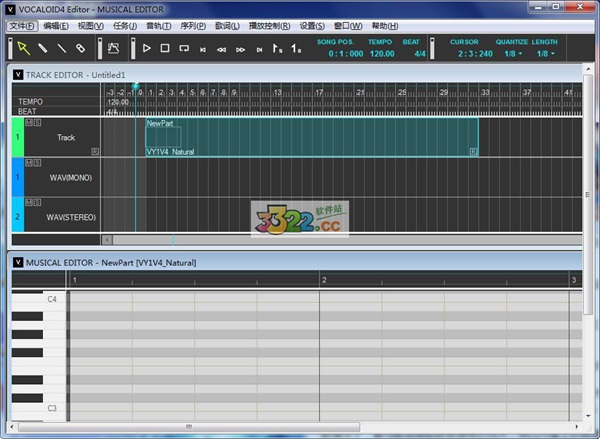Click the NewPart block in track editor

pos(310,137)
